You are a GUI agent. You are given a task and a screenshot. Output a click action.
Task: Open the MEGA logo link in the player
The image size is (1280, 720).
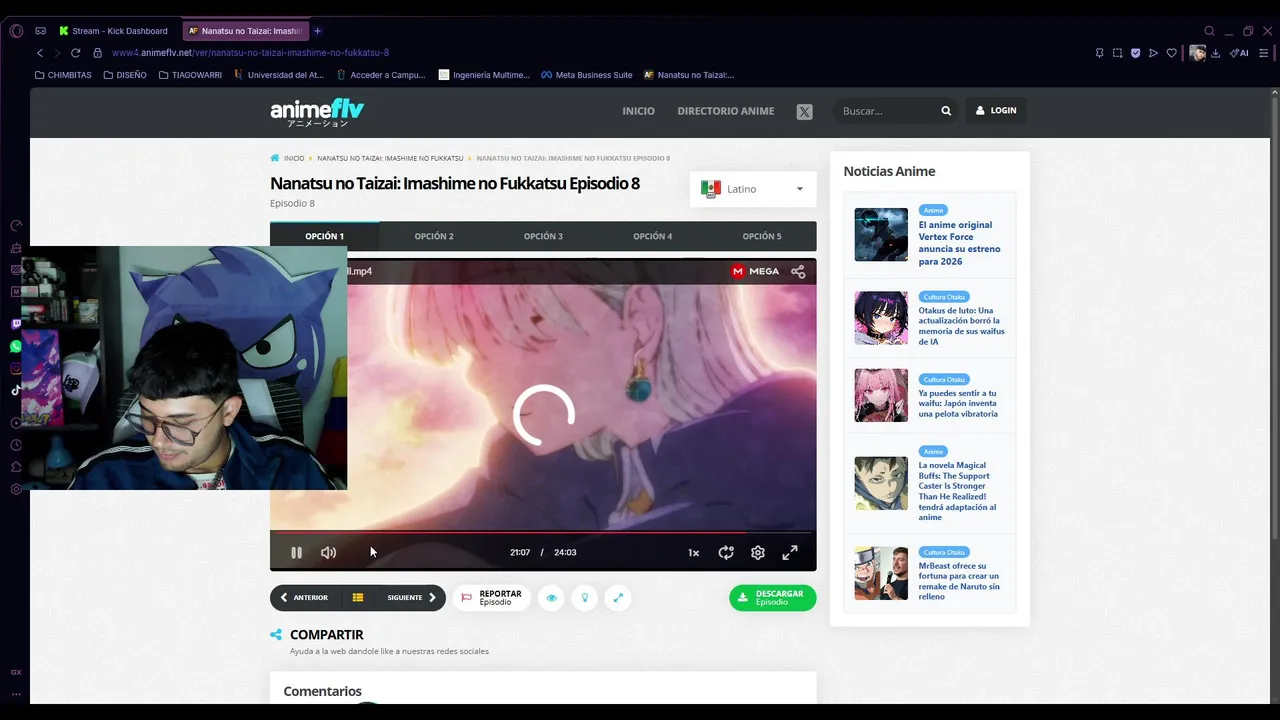(755, 271)
